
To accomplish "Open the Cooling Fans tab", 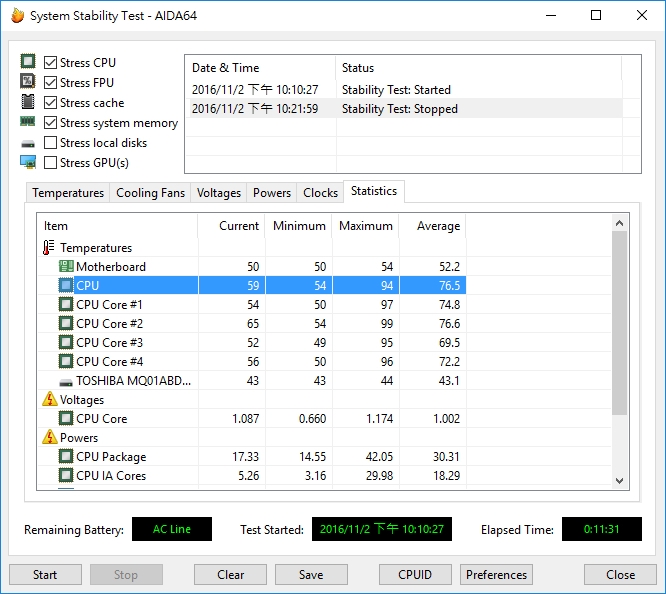I will (x=150, y=193).
